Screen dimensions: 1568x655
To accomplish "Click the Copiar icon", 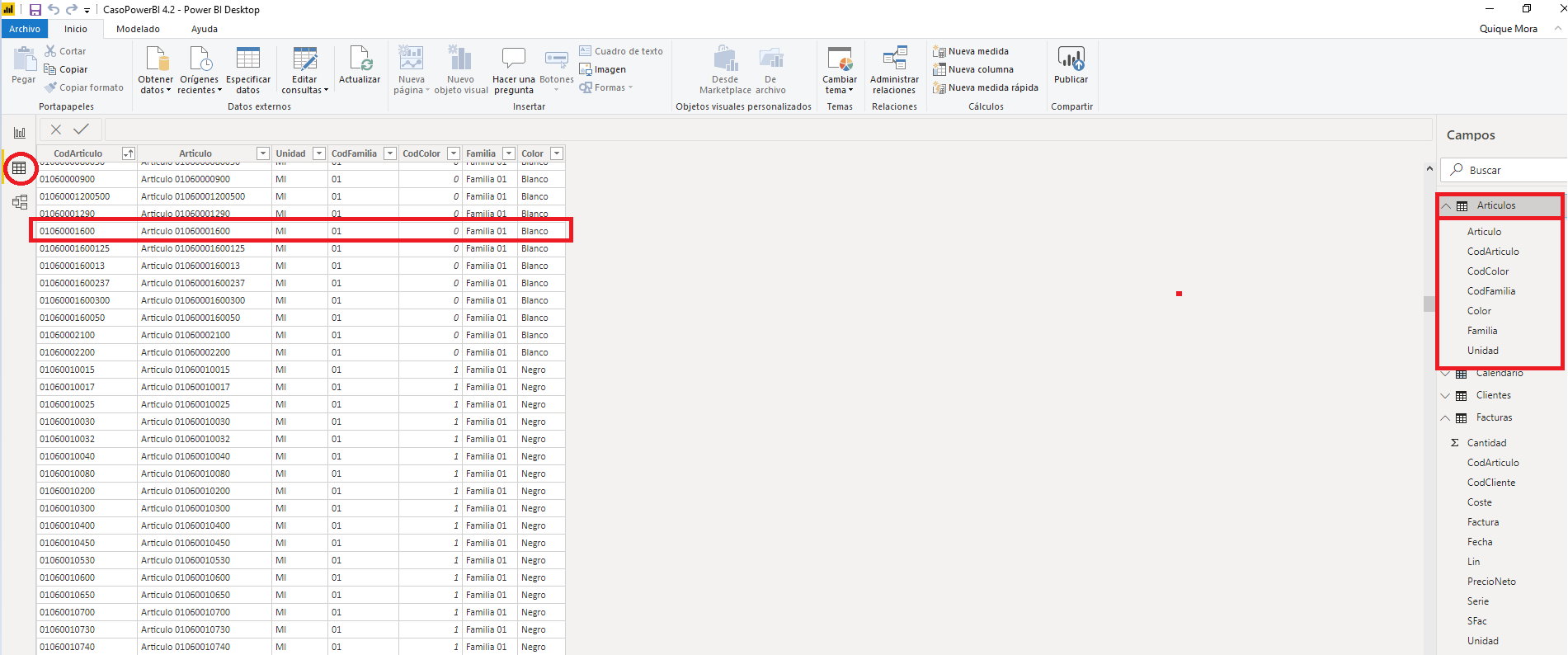I will pyautogui.click(x=50, y=69).
